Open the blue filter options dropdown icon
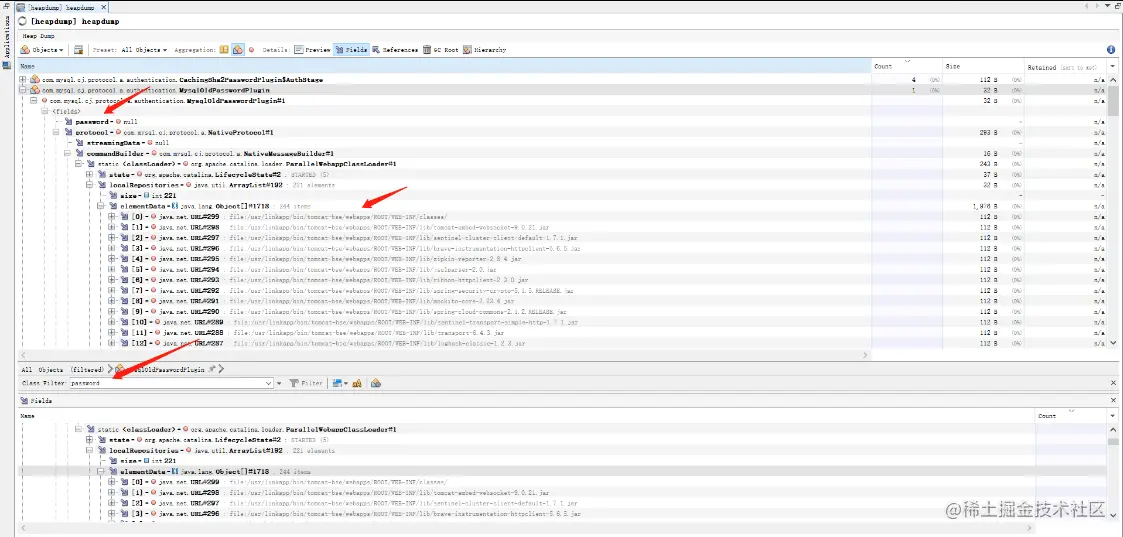The image size is (1123, 537). click(x=341, y=384)
